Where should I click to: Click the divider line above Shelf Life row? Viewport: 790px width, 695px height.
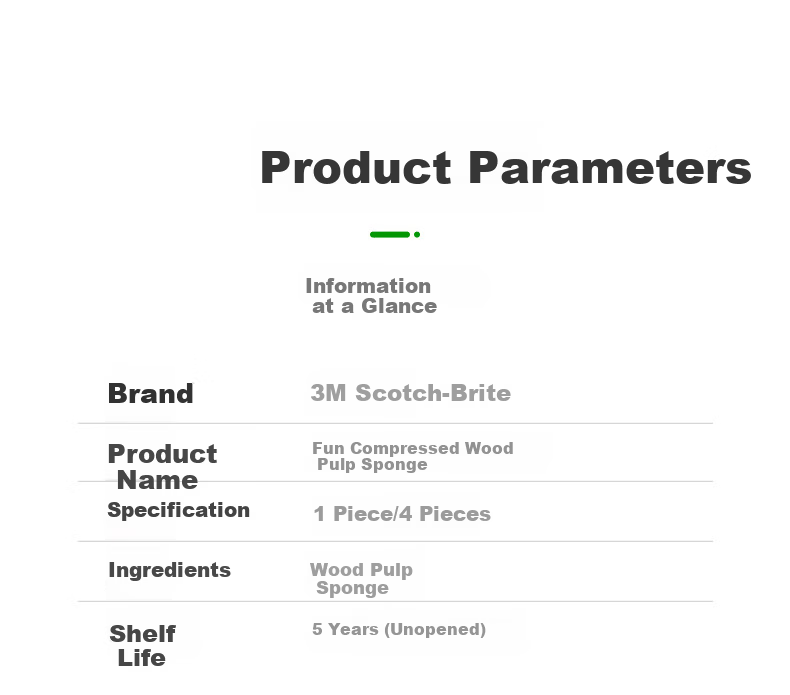pyautogui.click(x=396, y=601)
